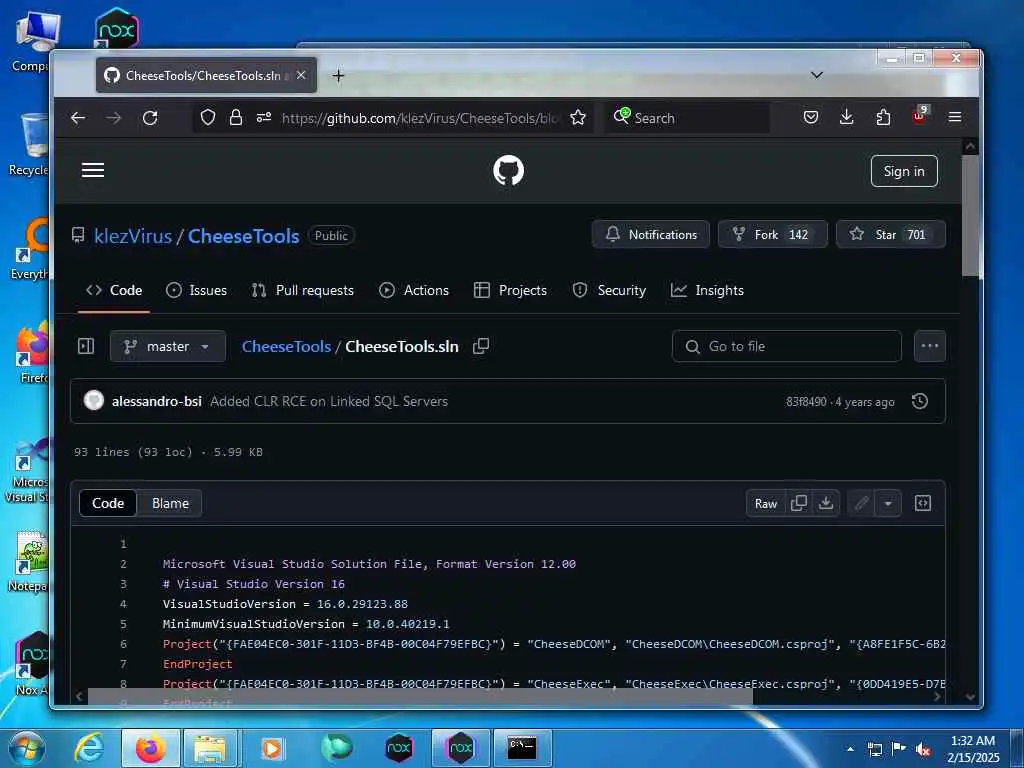Open more file actions ellipsis button
Image resolution: width=1024 pixels, height=768 pixels.
(930, 346)
